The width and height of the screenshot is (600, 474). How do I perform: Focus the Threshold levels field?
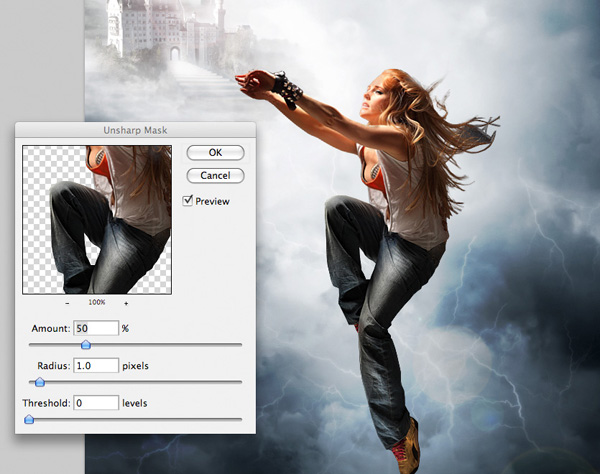point(97,403)
